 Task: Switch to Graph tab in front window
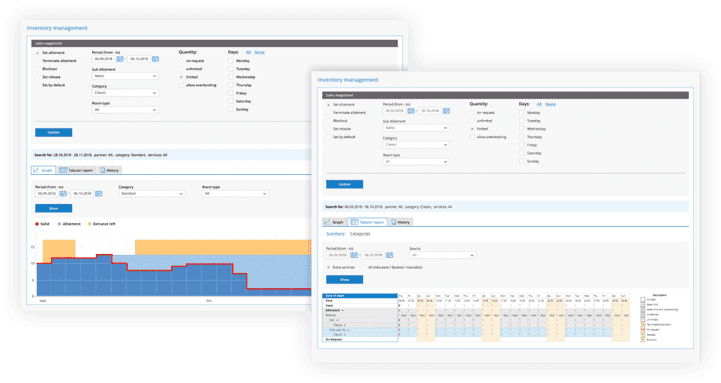coord(334,222)
